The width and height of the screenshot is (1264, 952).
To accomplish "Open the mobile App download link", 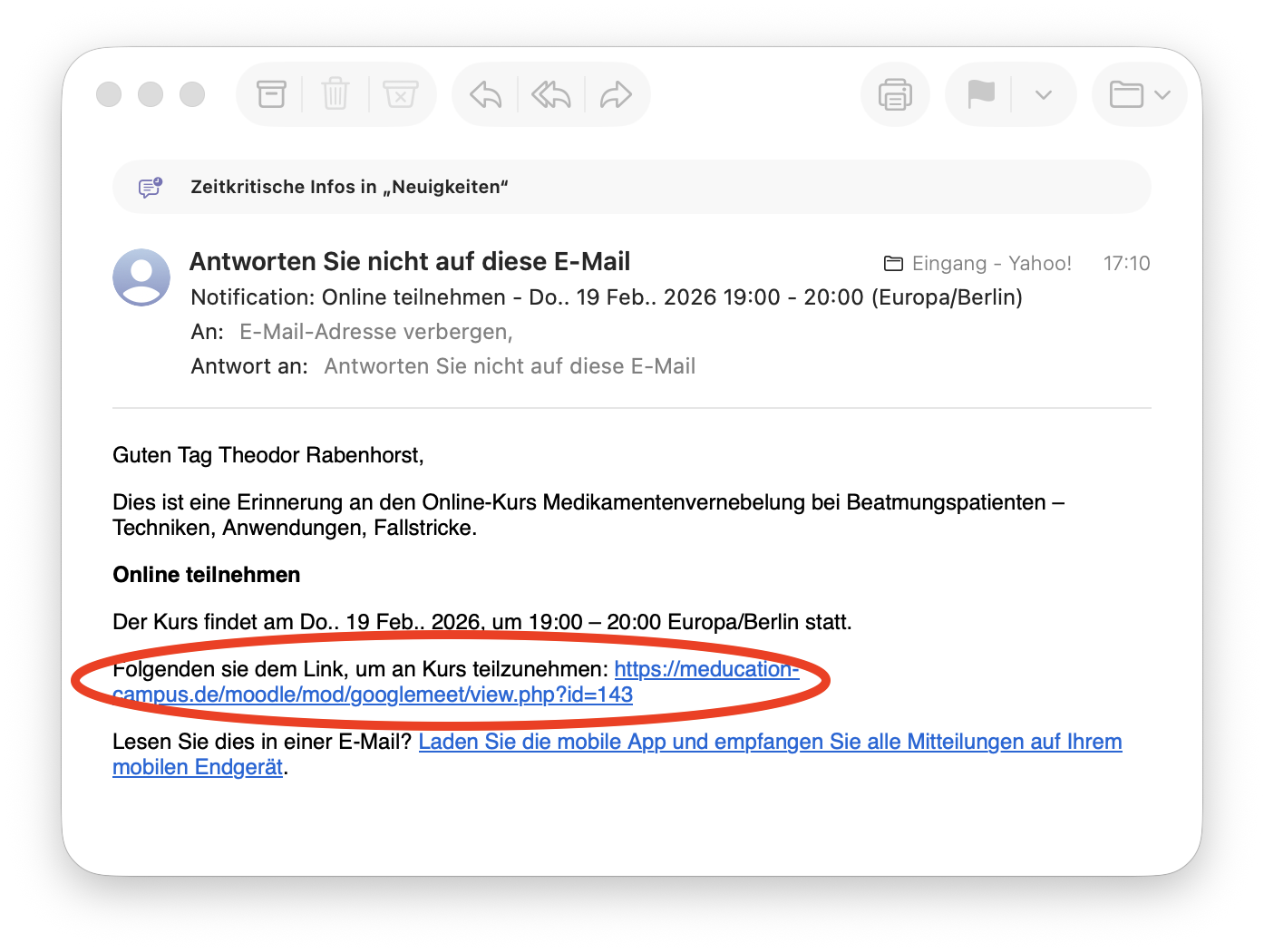I will [x=770, y=741].
